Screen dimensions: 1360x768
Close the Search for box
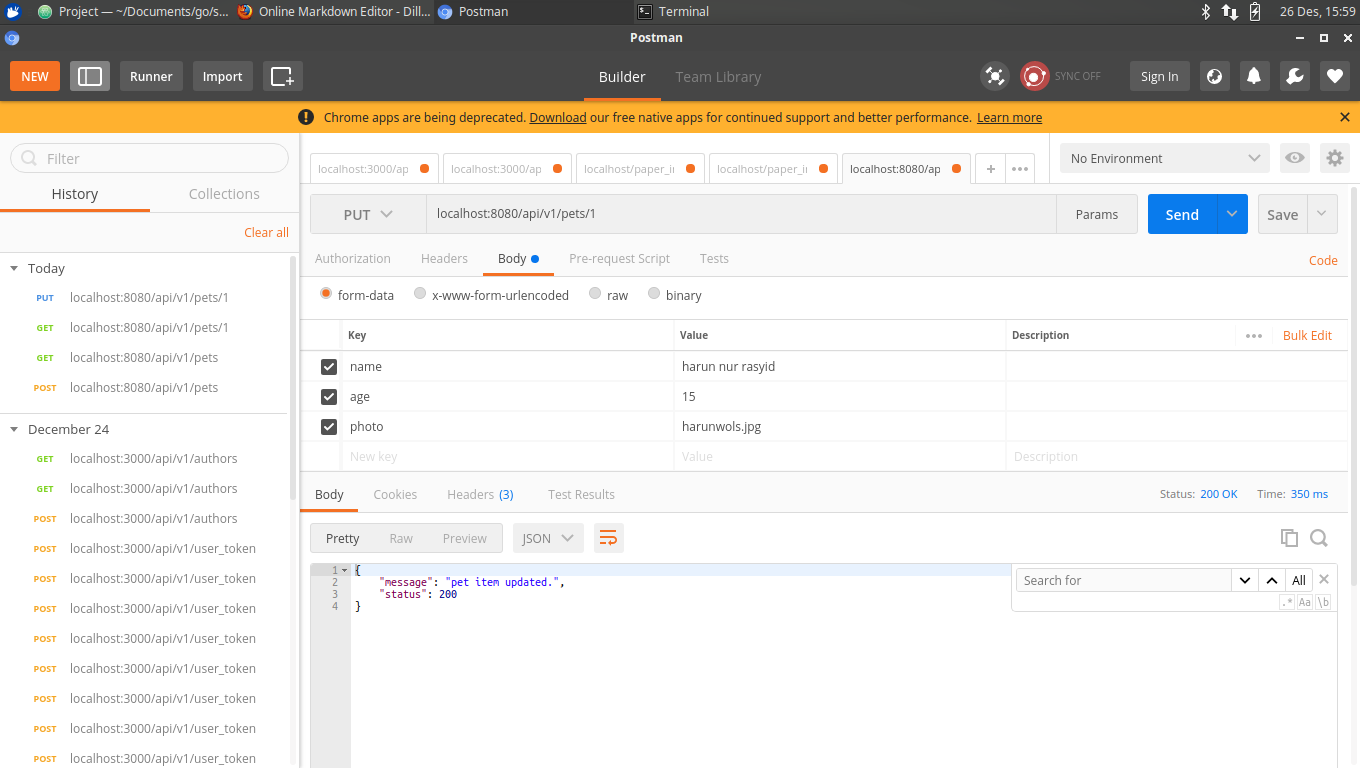1324,580
